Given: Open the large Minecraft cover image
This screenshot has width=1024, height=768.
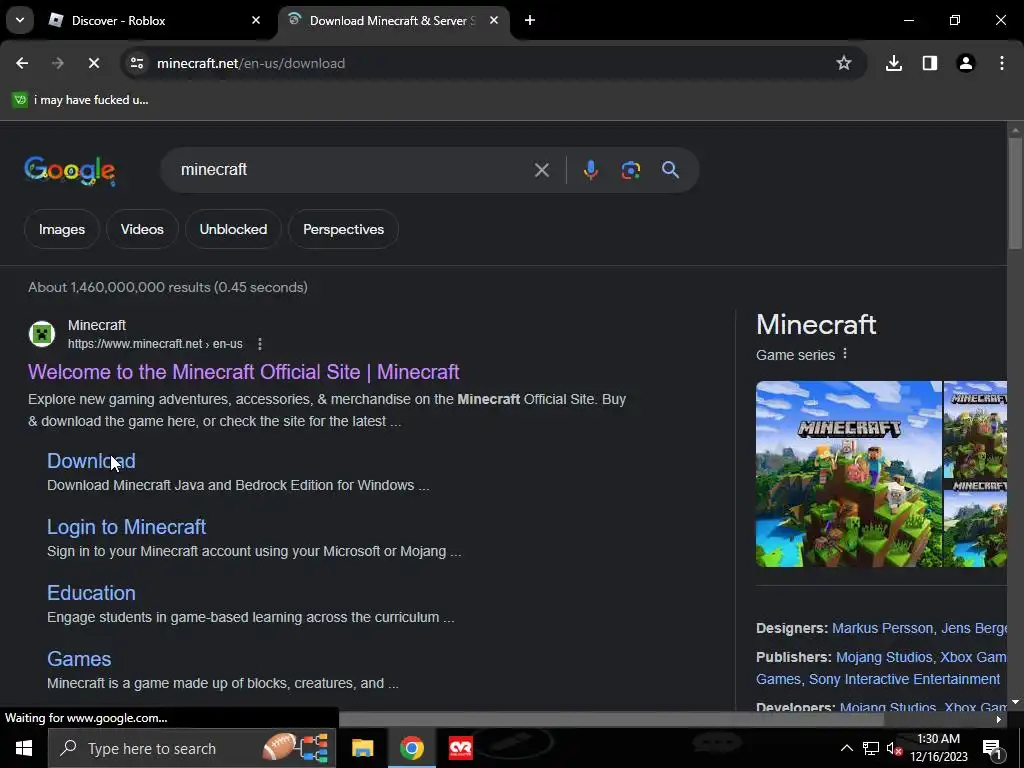Looking at the screenshot, I should (849, 474).
